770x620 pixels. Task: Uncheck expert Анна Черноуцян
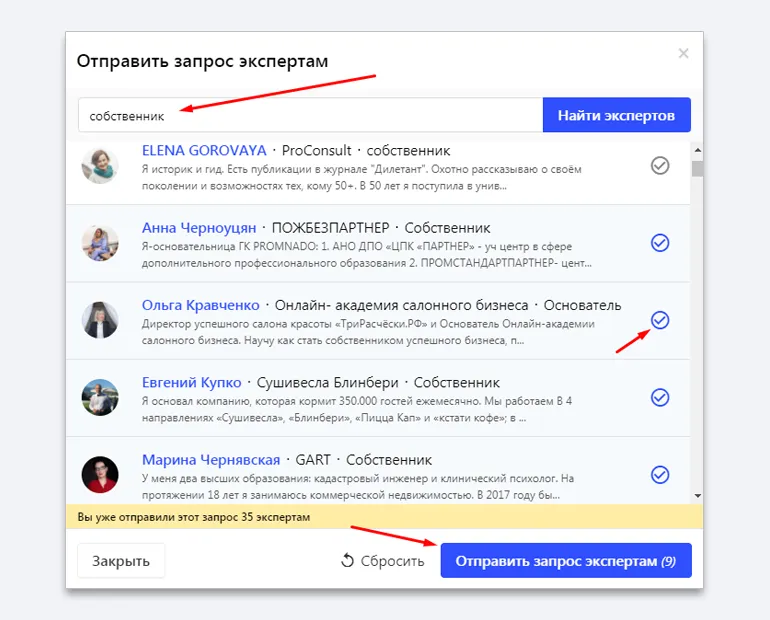click(660, 243)
